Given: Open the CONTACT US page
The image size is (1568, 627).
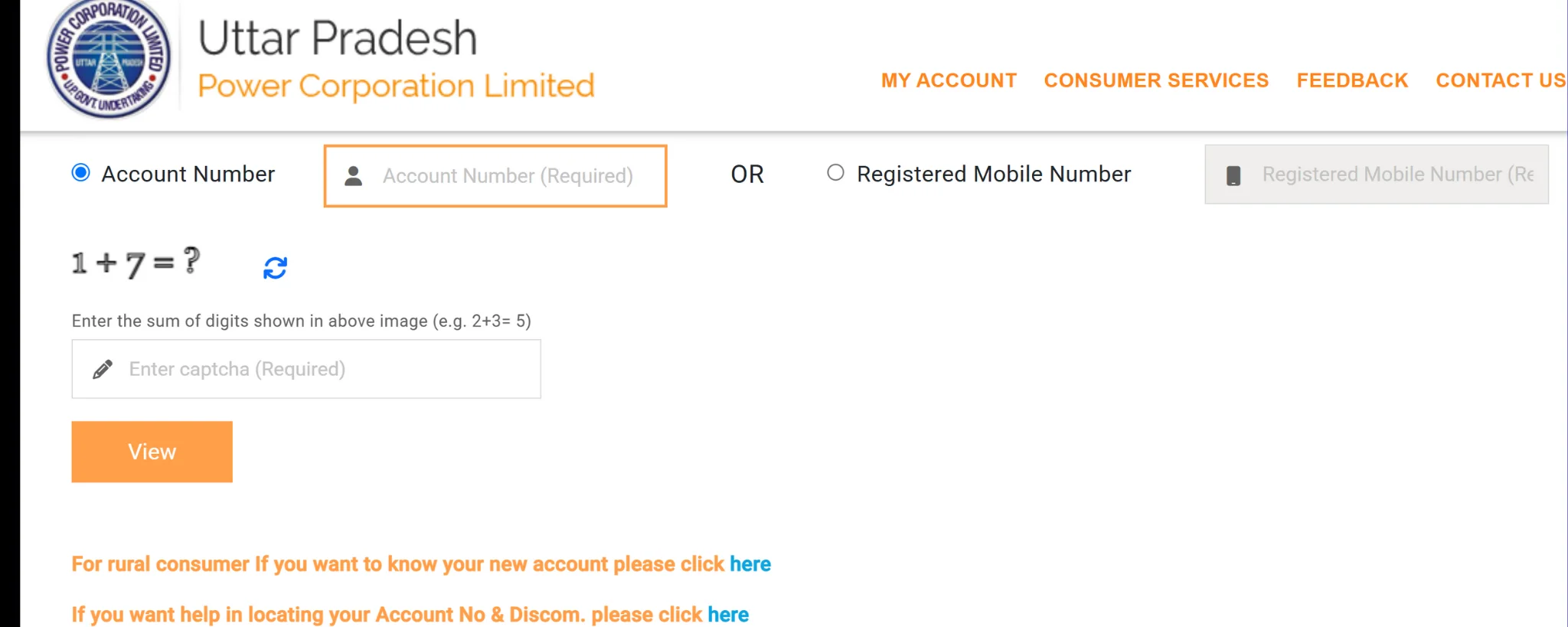Looking at the screenshot, I should 1500,80.
